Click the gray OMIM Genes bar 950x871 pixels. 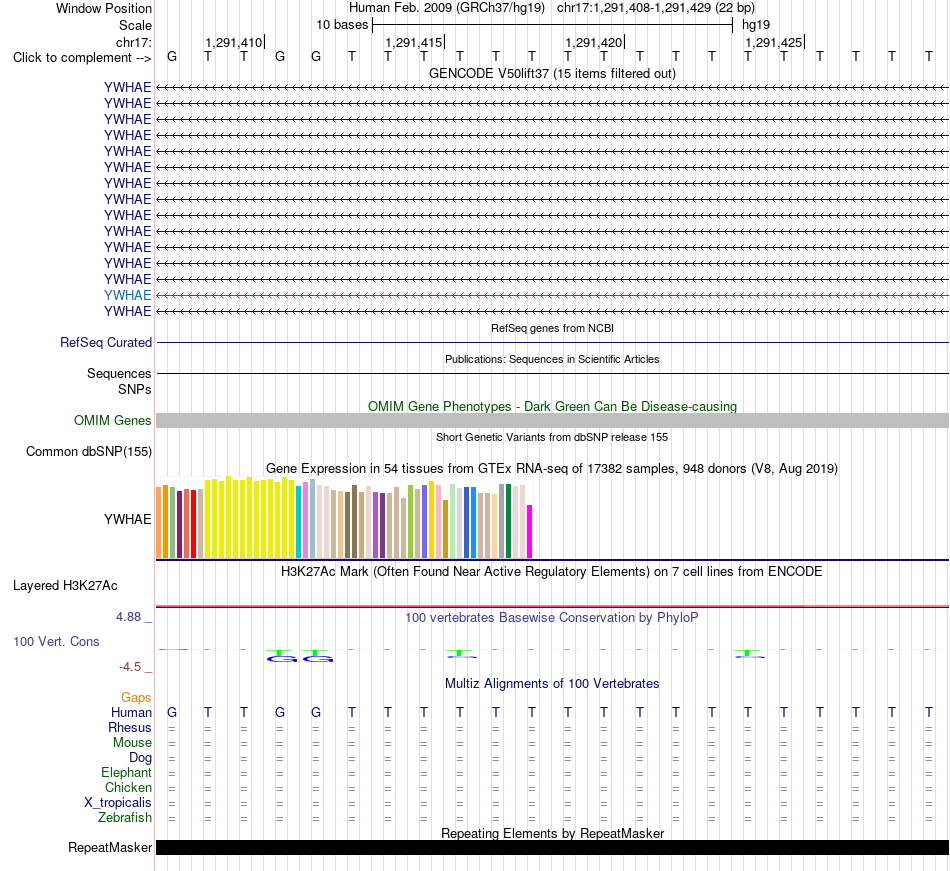tap(552, 420)
